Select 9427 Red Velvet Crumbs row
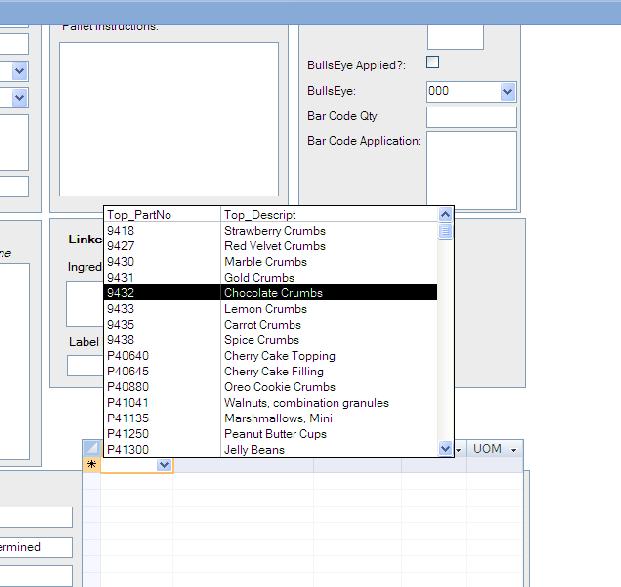Screen dimensions: 621x587 coord(270,246)
